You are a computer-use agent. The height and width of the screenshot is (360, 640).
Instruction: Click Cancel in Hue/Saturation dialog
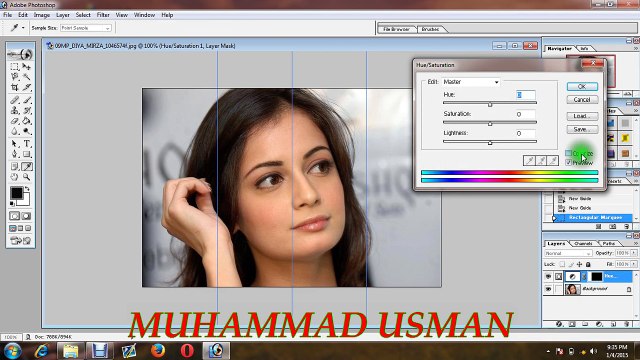[582, 100]
